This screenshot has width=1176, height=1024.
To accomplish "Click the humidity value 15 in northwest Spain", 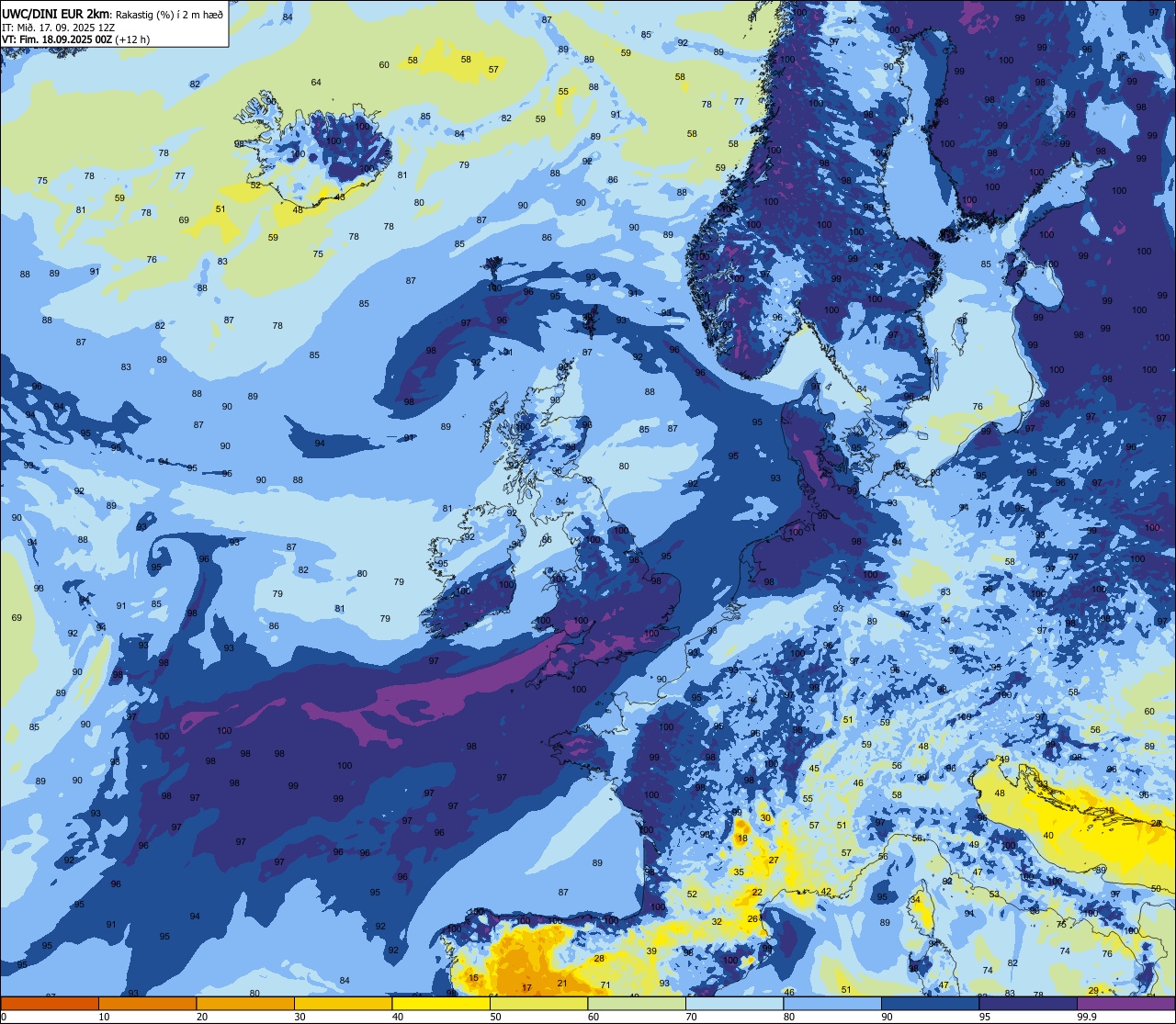I will coord(473,978).
